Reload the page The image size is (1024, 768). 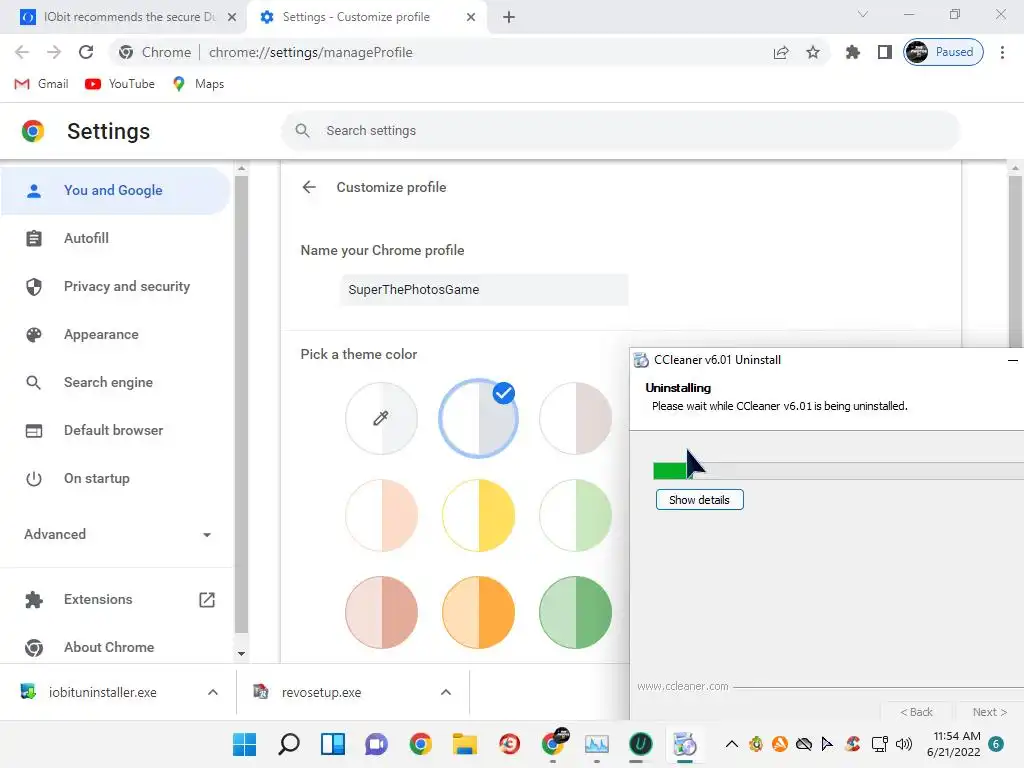86,52
